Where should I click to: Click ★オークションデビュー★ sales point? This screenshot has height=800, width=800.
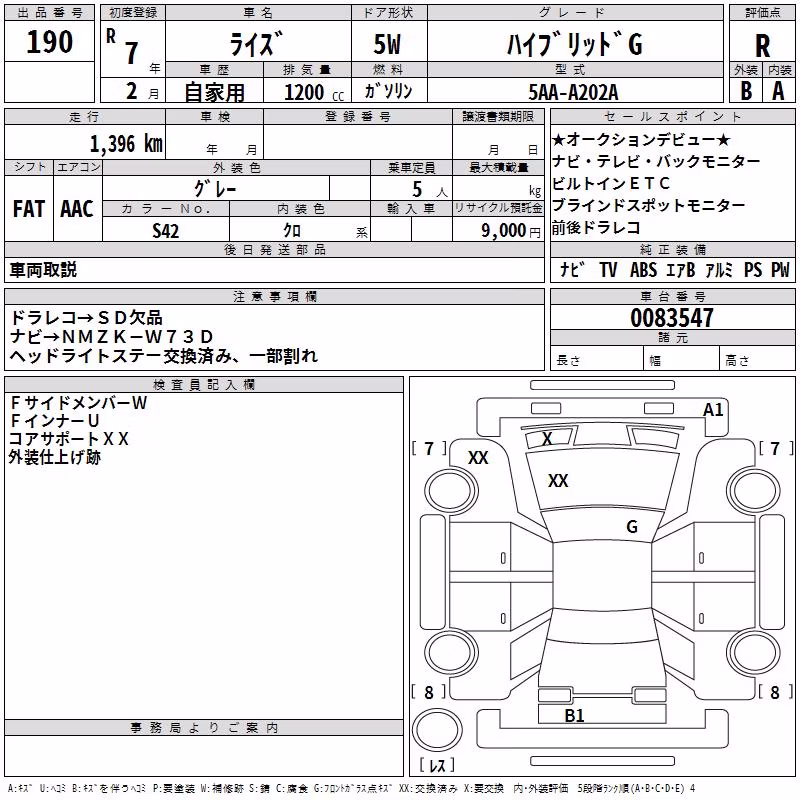(x=641, y=139)
